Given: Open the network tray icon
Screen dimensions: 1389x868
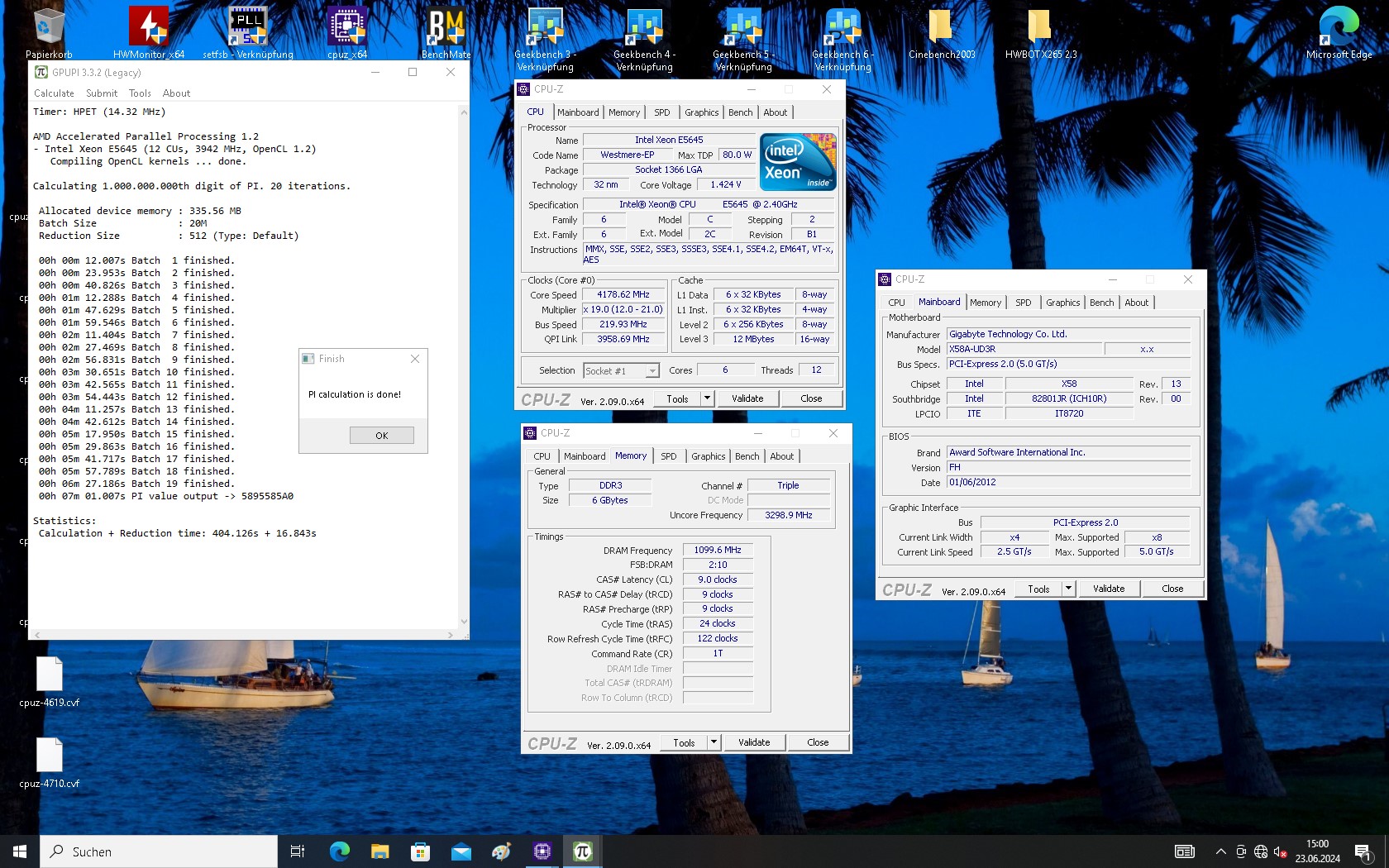Looking at the screenshot, I should [x=1260, y=851].
